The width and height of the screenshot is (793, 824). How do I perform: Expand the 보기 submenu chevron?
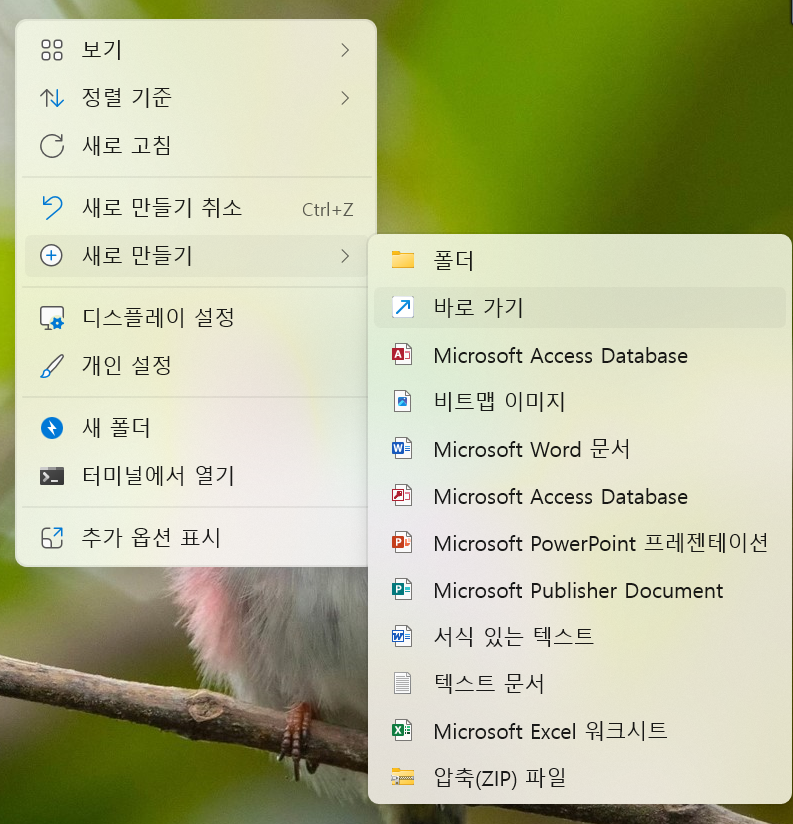click(345, 50)
